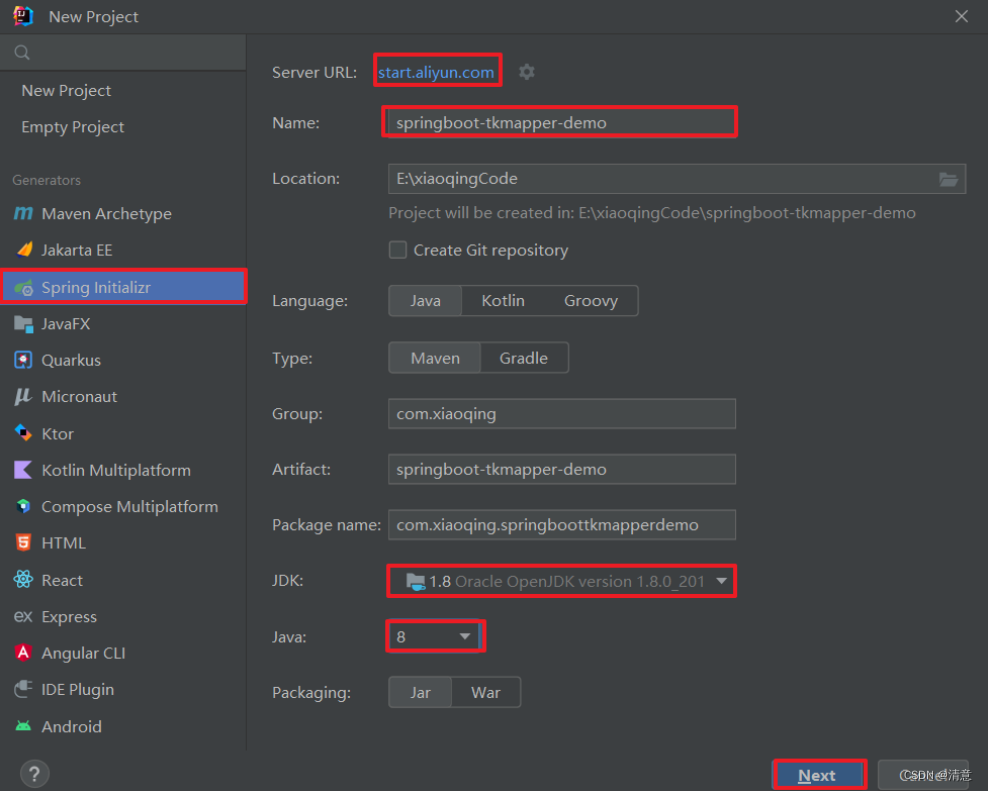This screenshot has width=988, height=791.
Task: Click the Jakarta EE feather icon
Action: [x=24, y=250]
